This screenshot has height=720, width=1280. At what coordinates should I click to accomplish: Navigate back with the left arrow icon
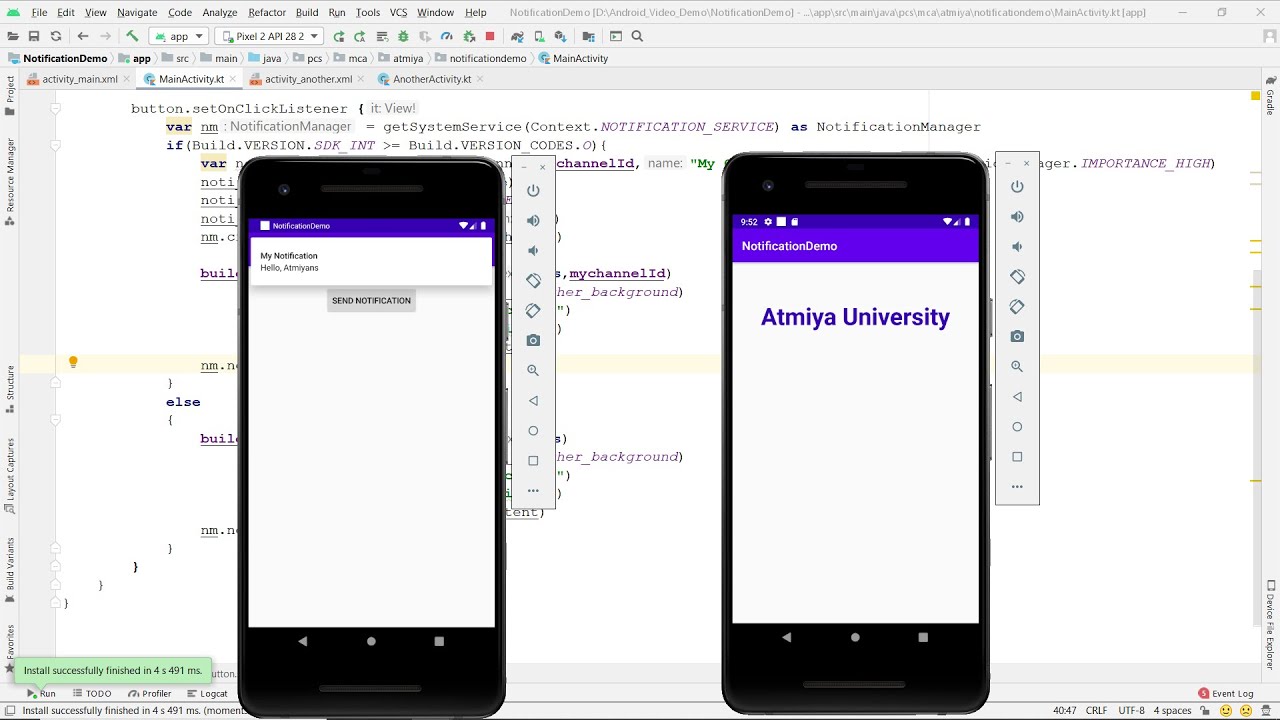point(83,36)
